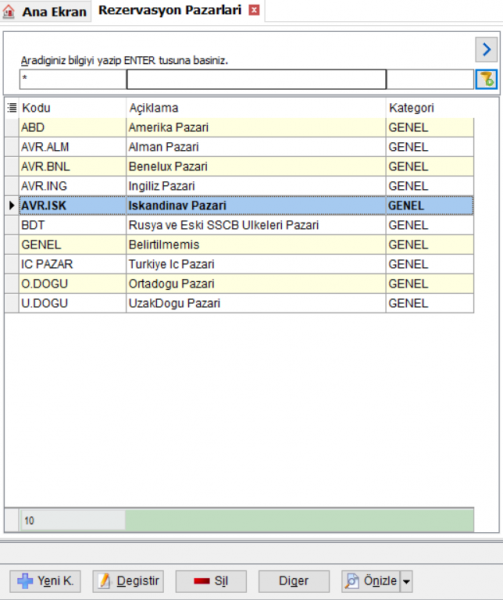Click the Kategori filter field above the grid
Screen dimensions: 503x600
tap(430, 79)
